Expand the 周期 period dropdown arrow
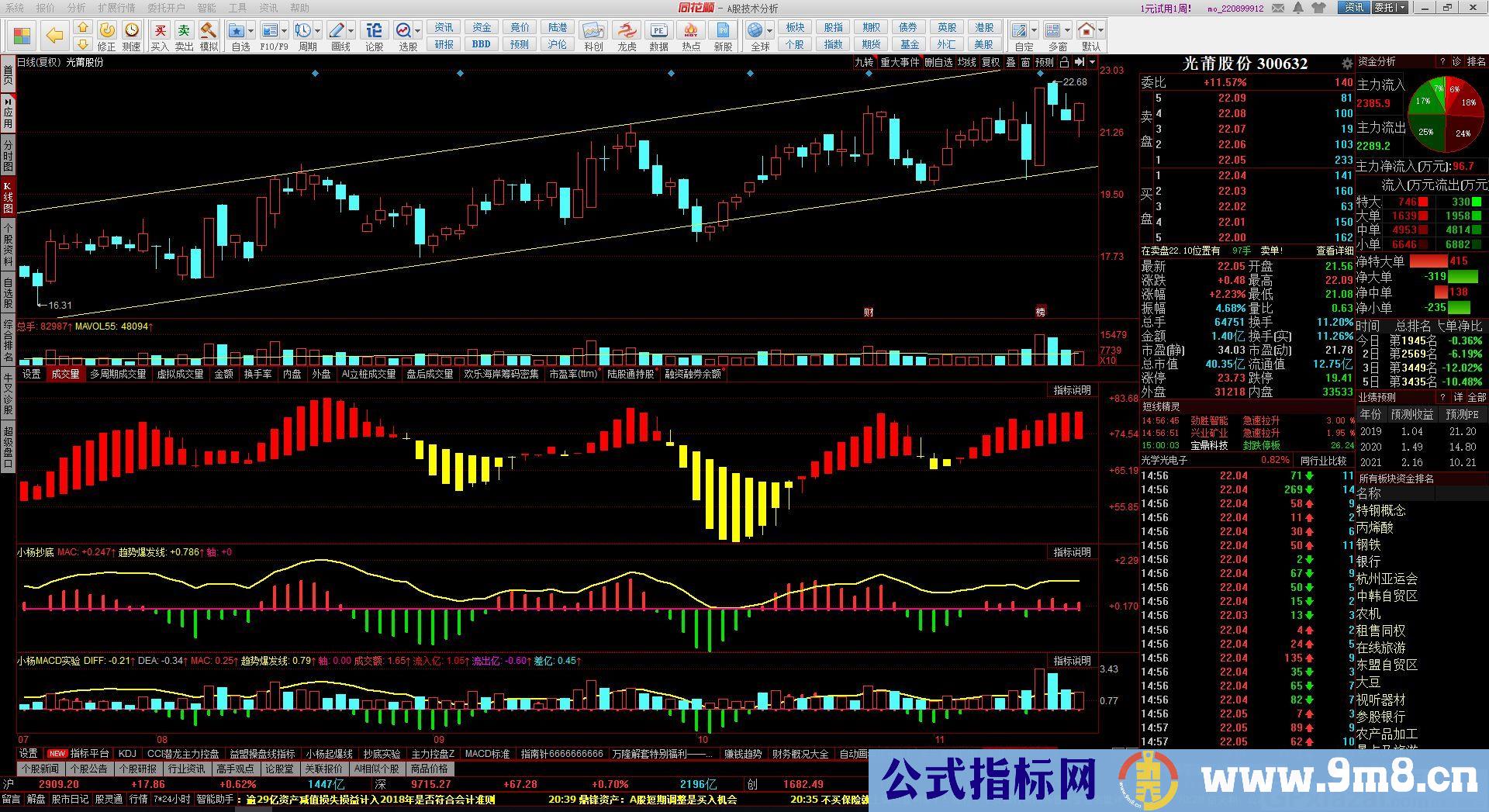The image size is (1489, 812). tap(318, 31)
